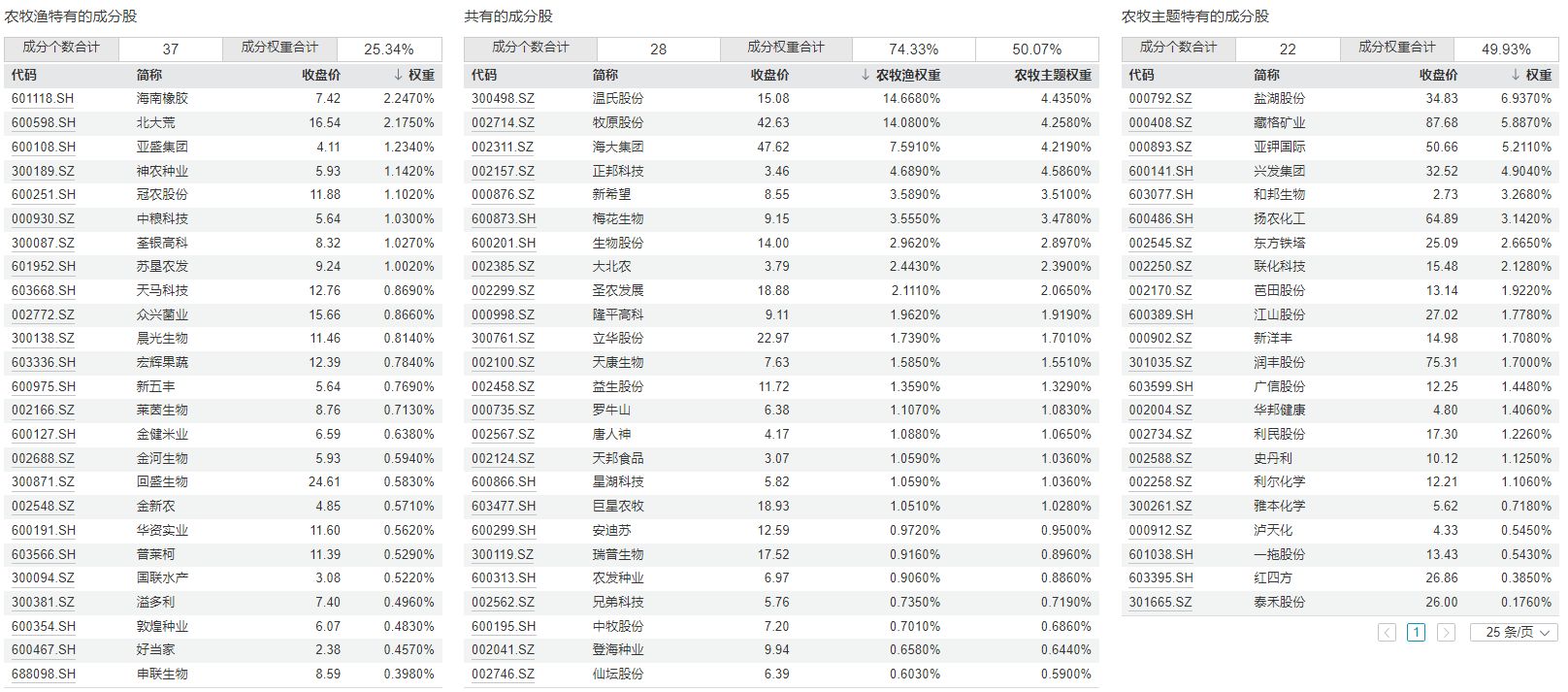Select stock name 亚钾国际
1568x692 pixels.
point(1279,147)
